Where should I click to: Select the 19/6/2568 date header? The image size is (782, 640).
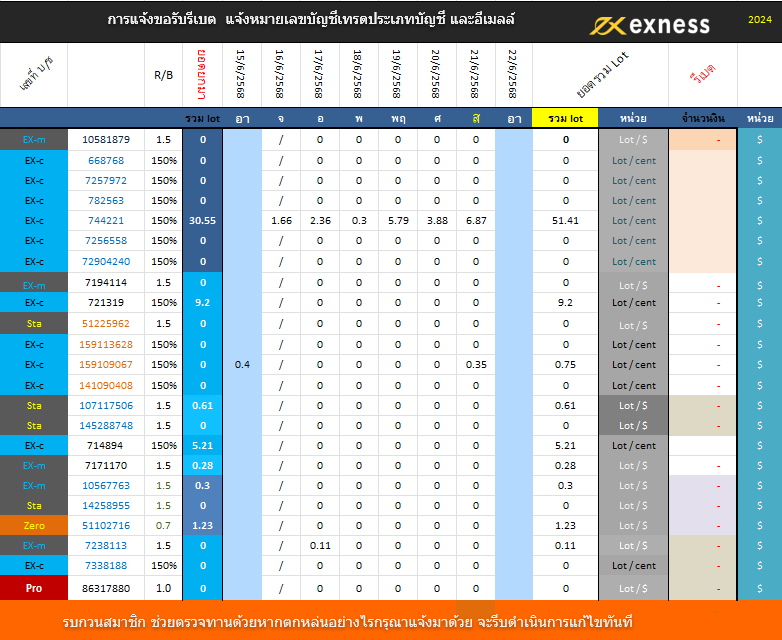pyautogui.click(x=396, y=74)
